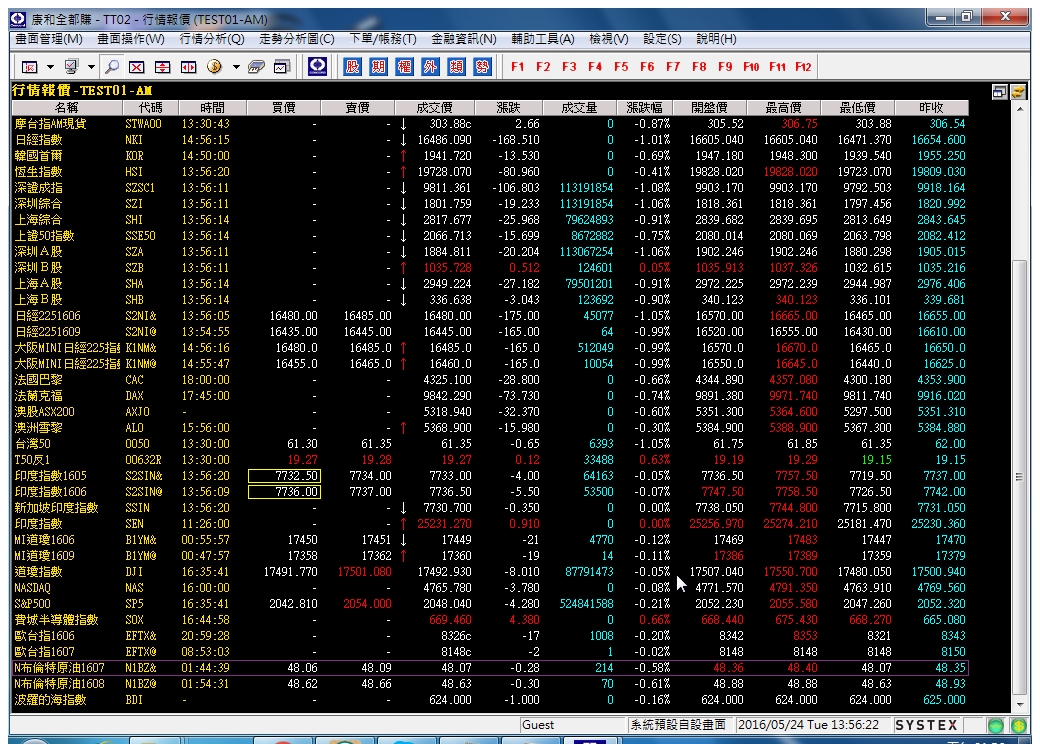Select the 恆生指數 row
This screenshot has width=1040, height=744.
pos(490,172)
